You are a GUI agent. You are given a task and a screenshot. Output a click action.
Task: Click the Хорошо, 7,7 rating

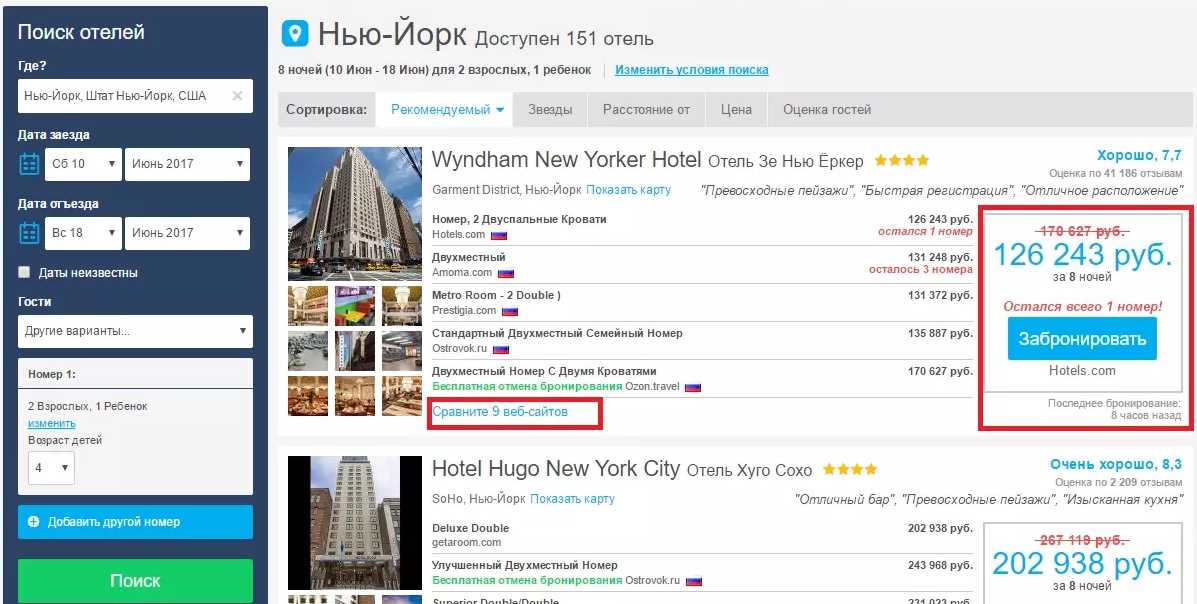pyautogui.click(x=1139, y=156)
